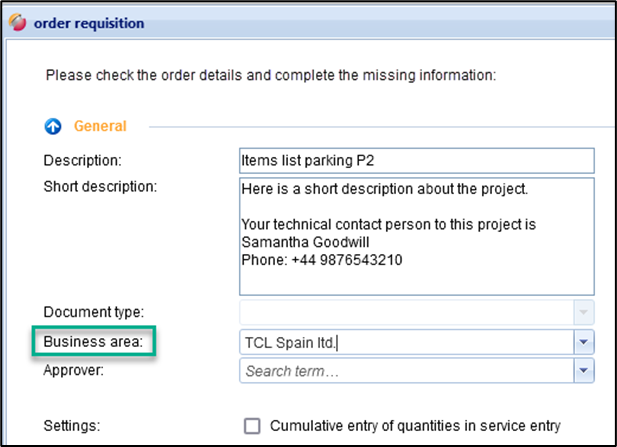617x447 pixels.
Task: Click the Description label
Action: pos(82,160)
